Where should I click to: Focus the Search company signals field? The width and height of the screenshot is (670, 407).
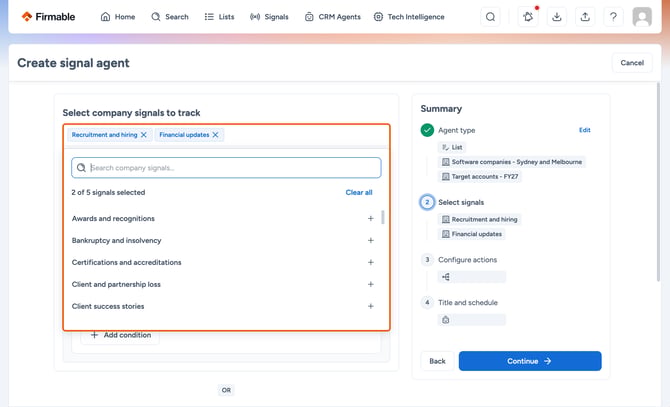[226, 168]
